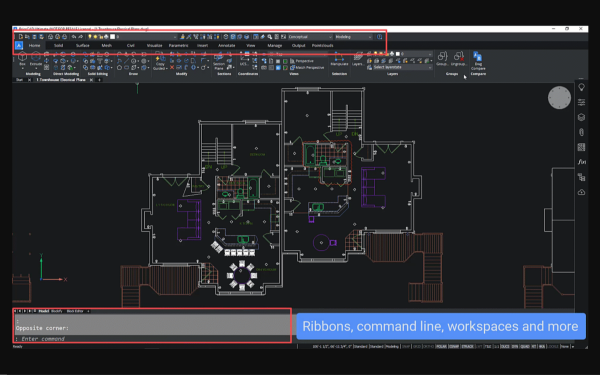The height and width of the screenshot is (375, 600).
Task: Switch to the Annotate ribbon tab
Action: (x=227, y=46)
